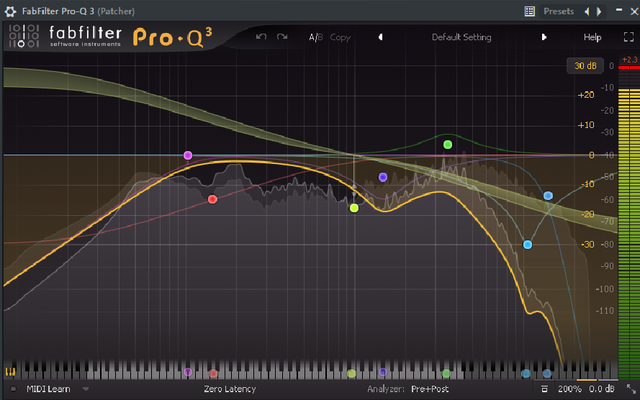Viewport: 640px width, 400px height.
Task: Click the undo arrow button
Action: 261,37
